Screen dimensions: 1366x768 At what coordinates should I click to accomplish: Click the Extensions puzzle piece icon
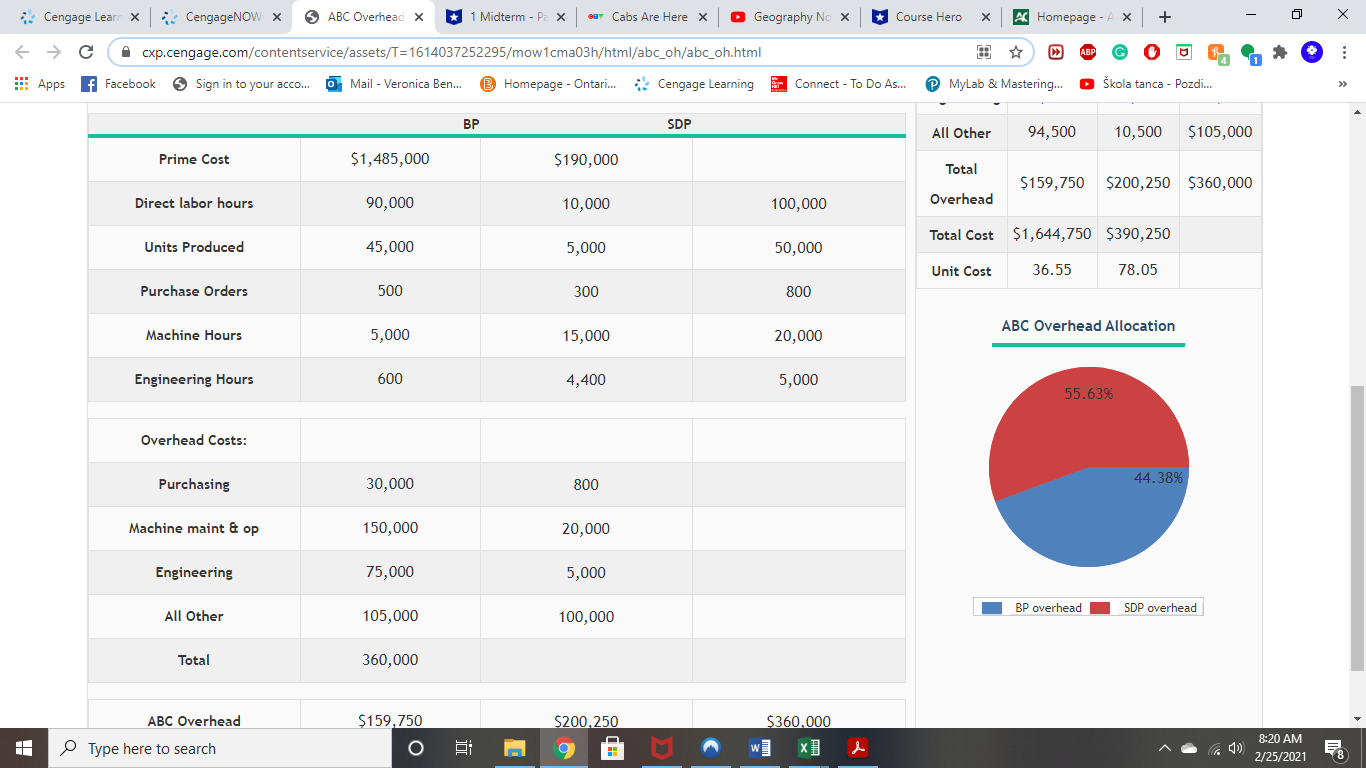[x=1280, y=51]
